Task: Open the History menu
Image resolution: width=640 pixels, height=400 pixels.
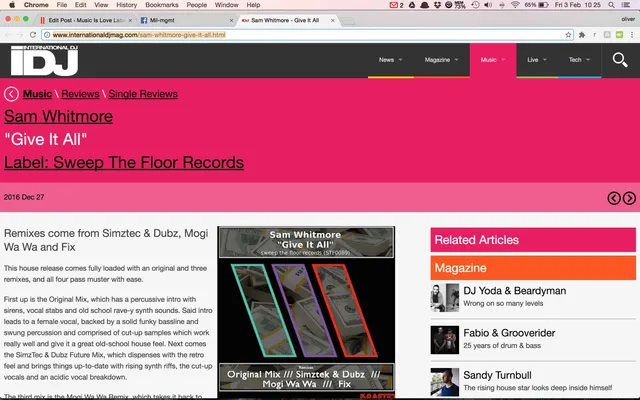Action: point(127,5)
